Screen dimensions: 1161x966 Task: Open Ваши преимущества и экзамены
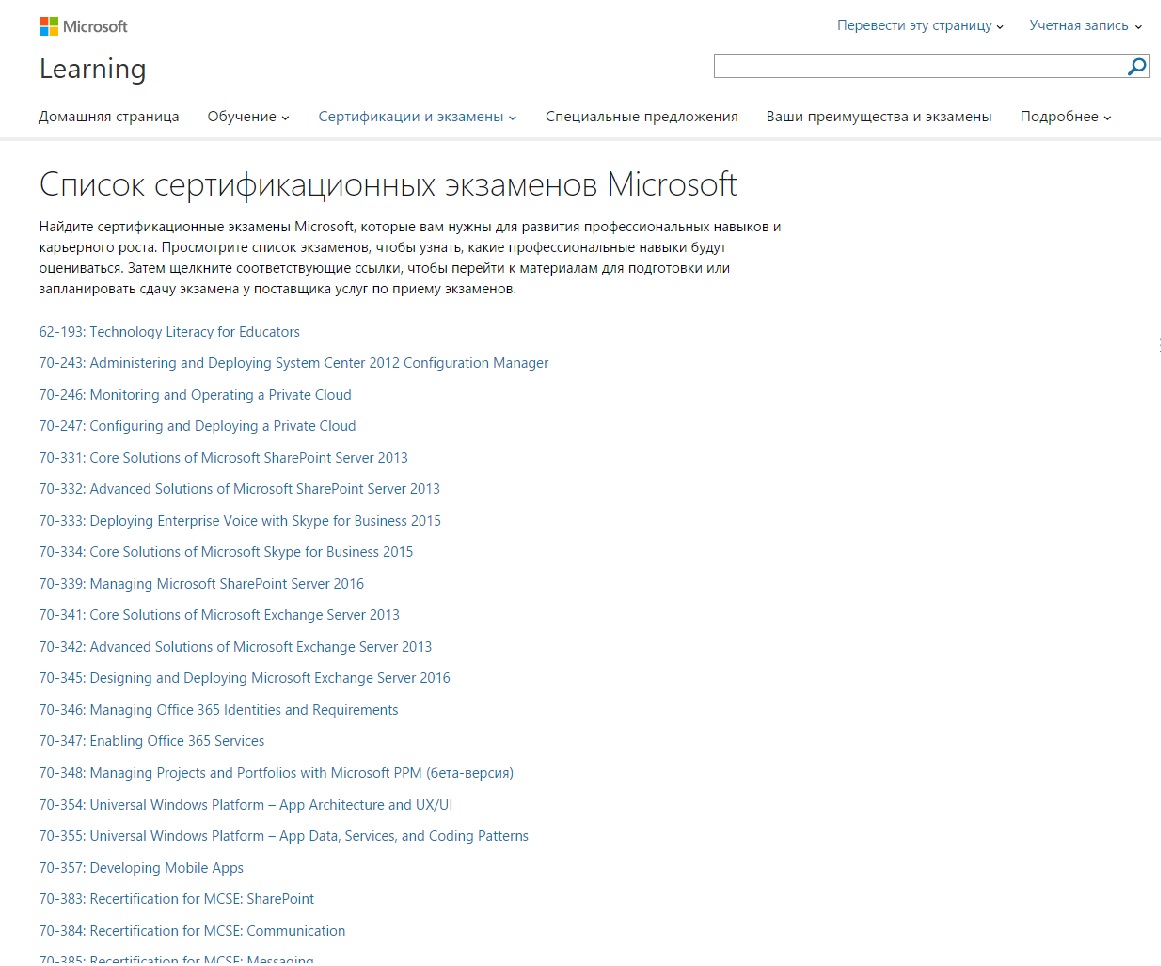878,116
